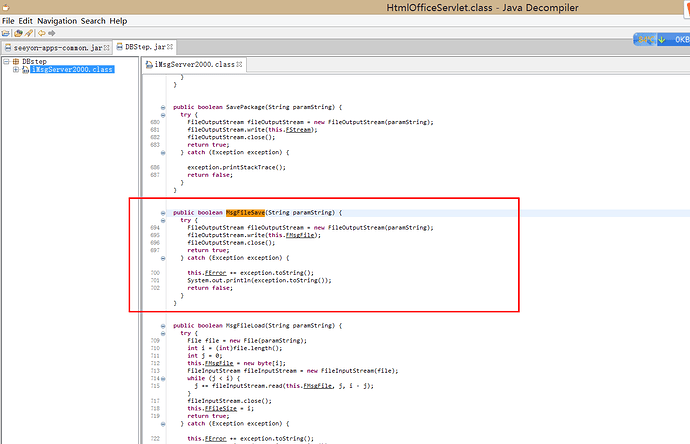Collapse the MsgFileSave method fold marker
The width and height of the screenshot is (690, 444).
[163, 213]
